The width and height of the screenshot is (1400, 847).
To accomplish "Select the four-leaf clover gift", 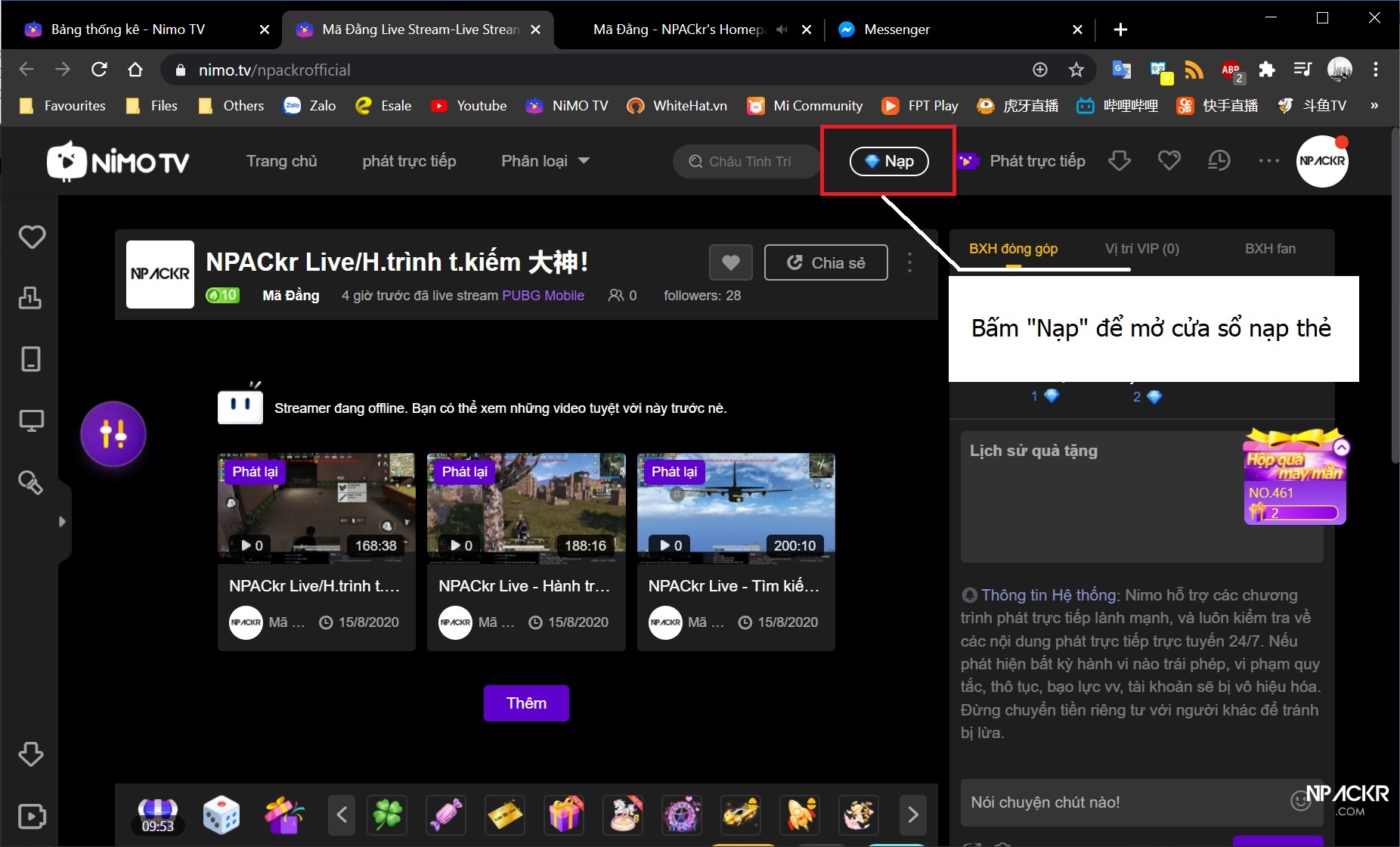I will coord(387,815).
